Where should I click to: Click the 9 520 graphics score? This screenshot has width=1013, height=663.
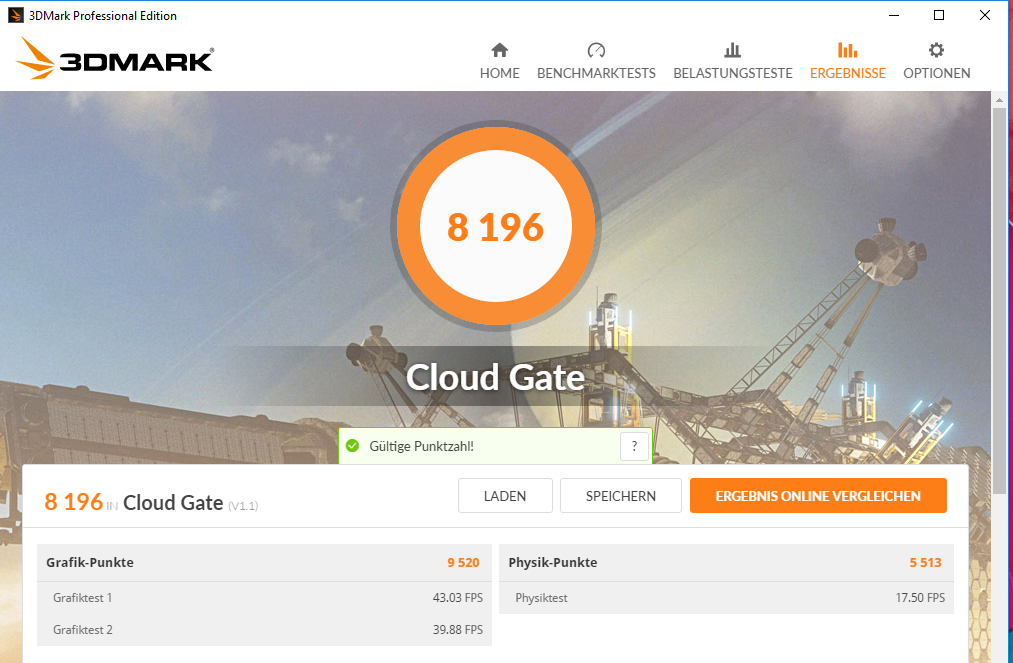point(463,562)
